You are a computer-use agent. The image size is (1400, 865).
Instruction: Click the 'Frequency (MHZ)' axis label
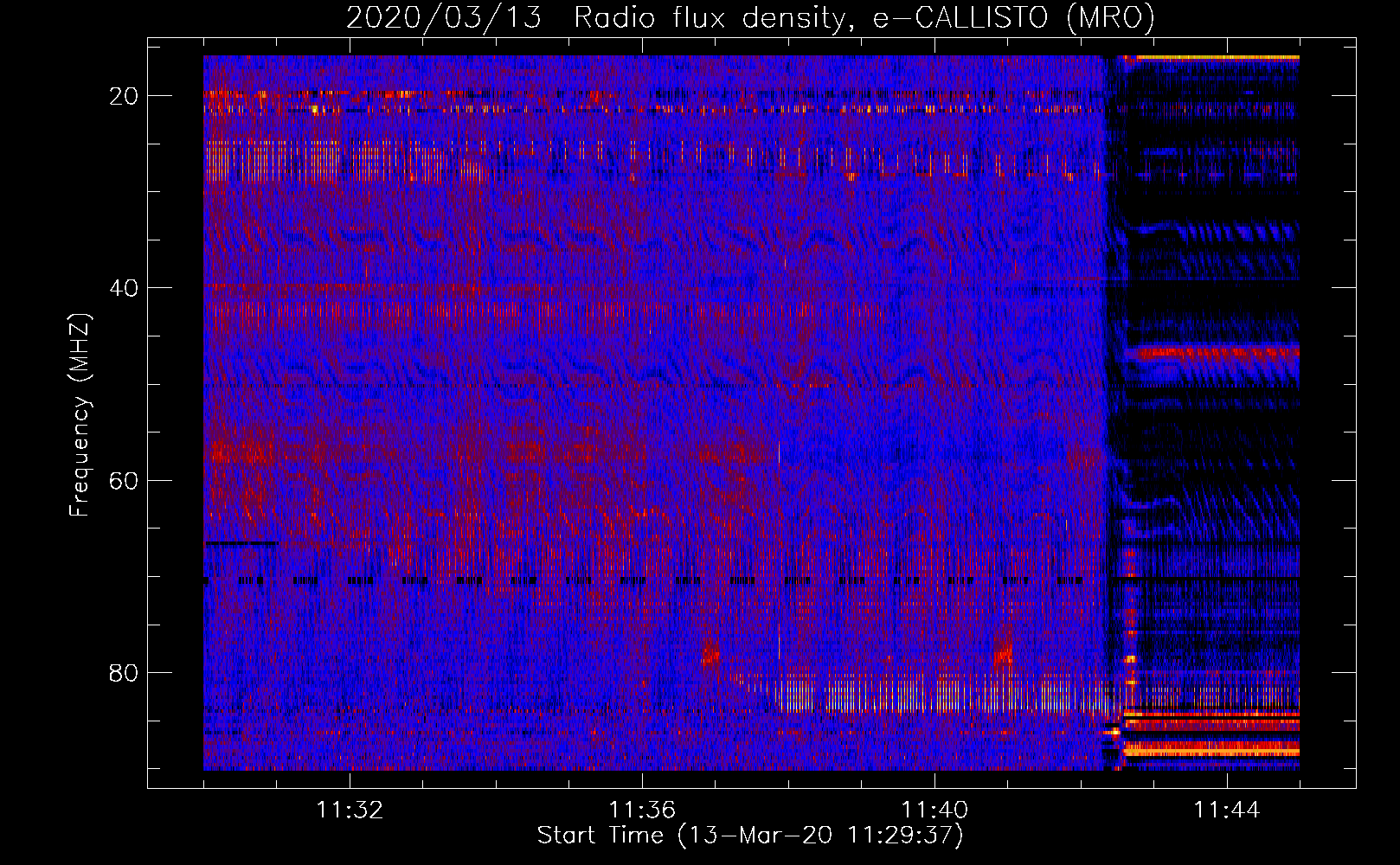pos(80,415)
